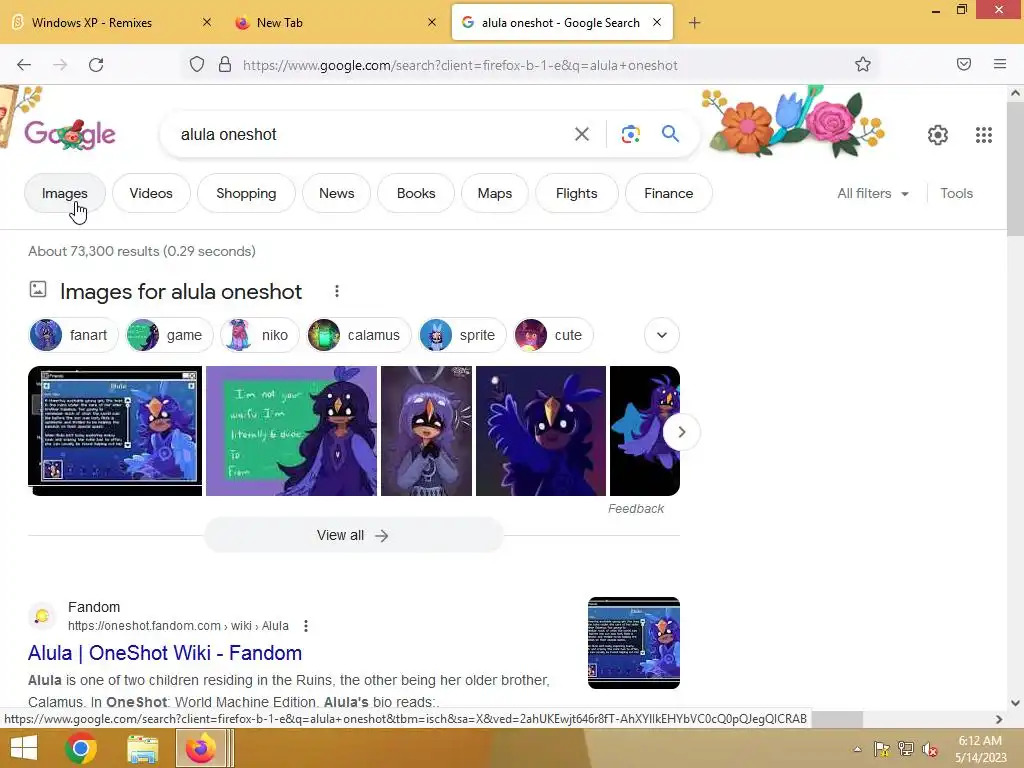Click the muted volume tray icon
This screenshot has height=768, width=1024.
coord(930,749)
